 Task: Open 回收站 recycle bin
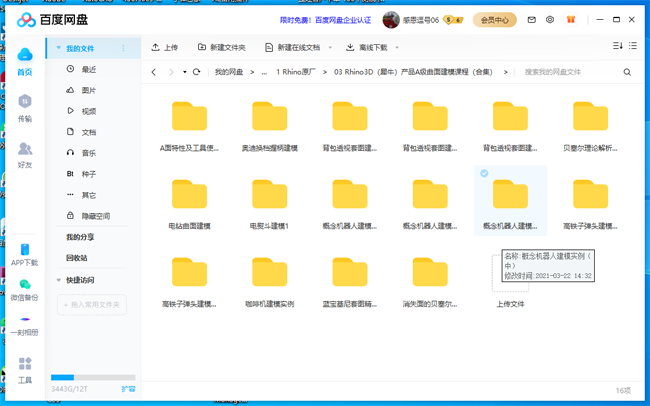click(77, 258)
